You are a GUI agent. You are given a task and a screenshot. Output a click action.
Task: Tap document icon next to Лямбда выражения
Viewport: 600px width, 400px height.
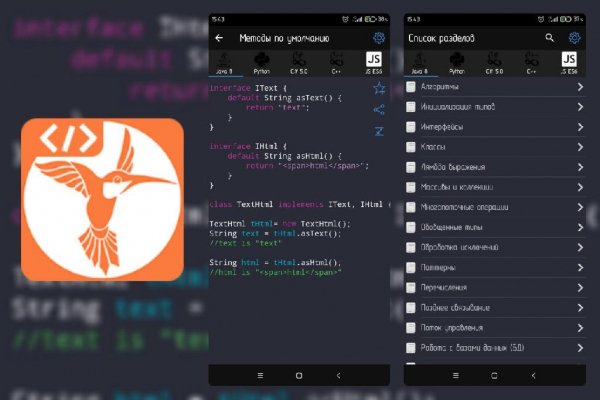[x=411, y=167]
